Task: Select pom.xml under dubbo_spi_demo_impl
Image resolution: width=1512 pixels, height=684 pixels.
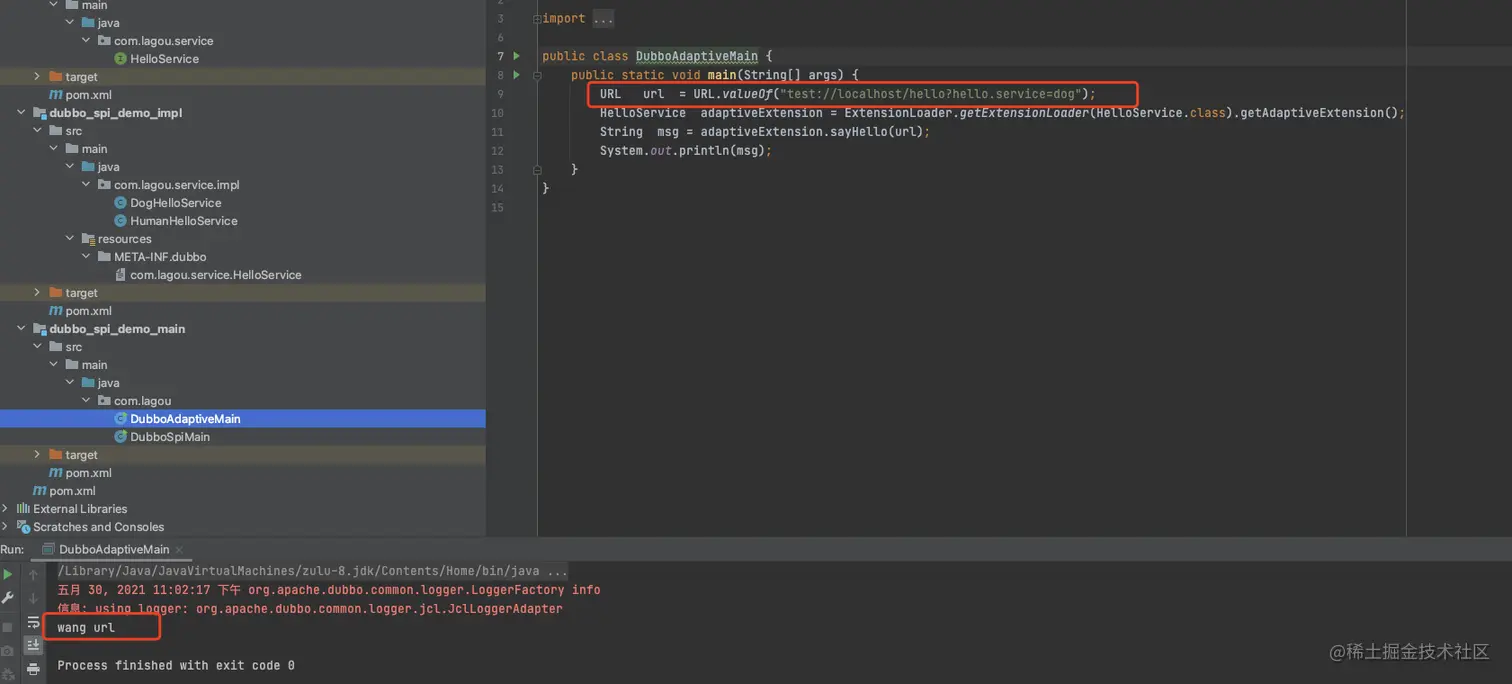Action: (88, 311)
